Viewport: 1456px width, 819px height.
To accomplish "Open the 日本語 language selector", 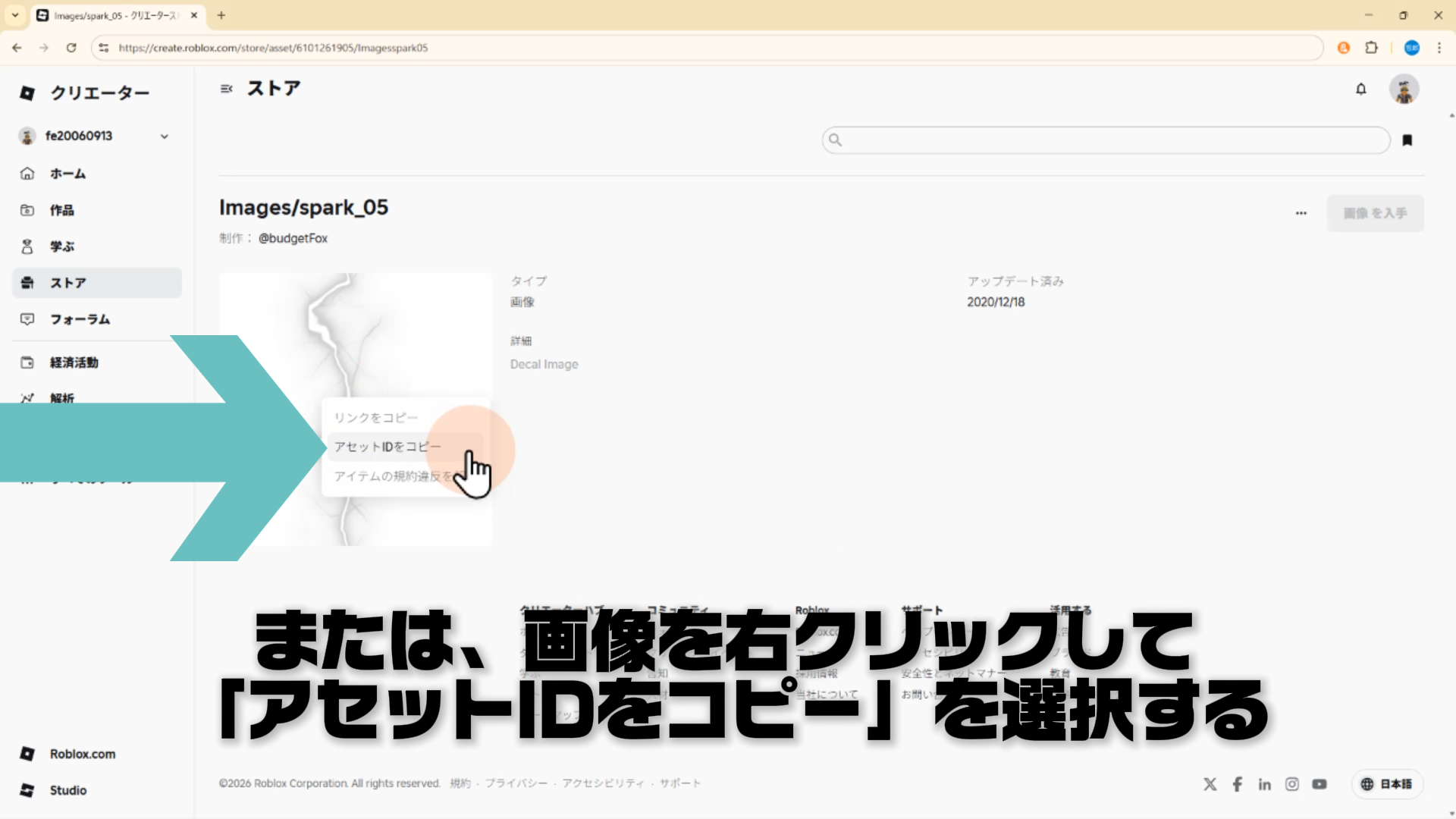I will click(1386, 784).
